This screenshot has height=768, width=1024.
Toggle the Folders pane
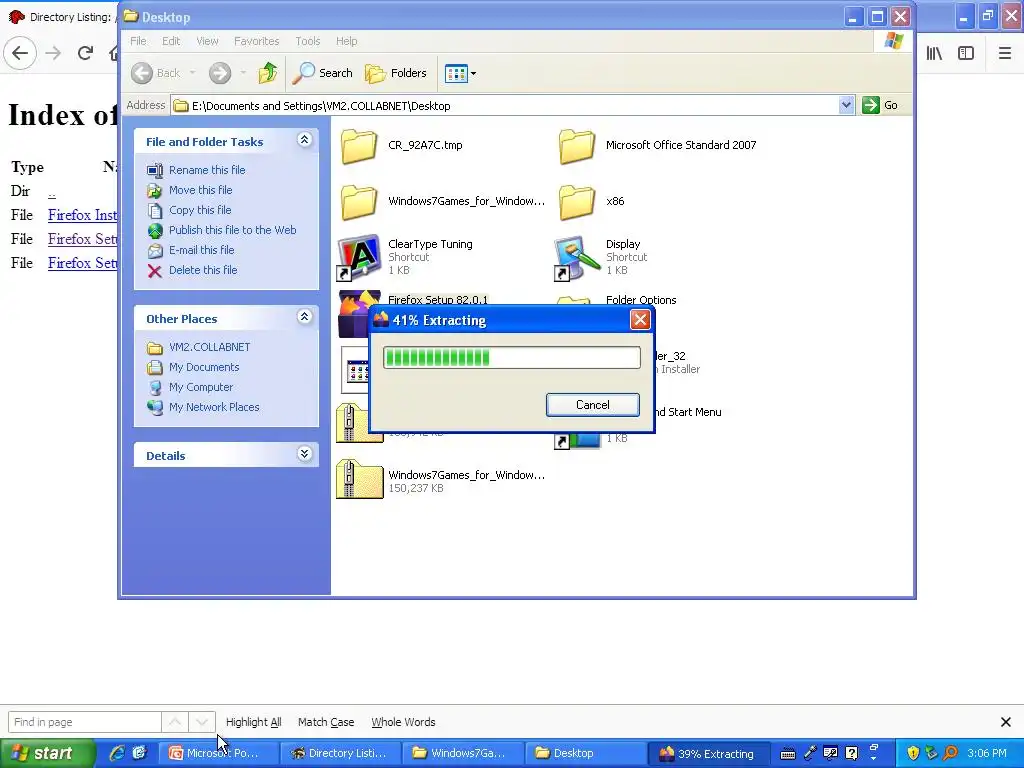[x=396, y=73]
